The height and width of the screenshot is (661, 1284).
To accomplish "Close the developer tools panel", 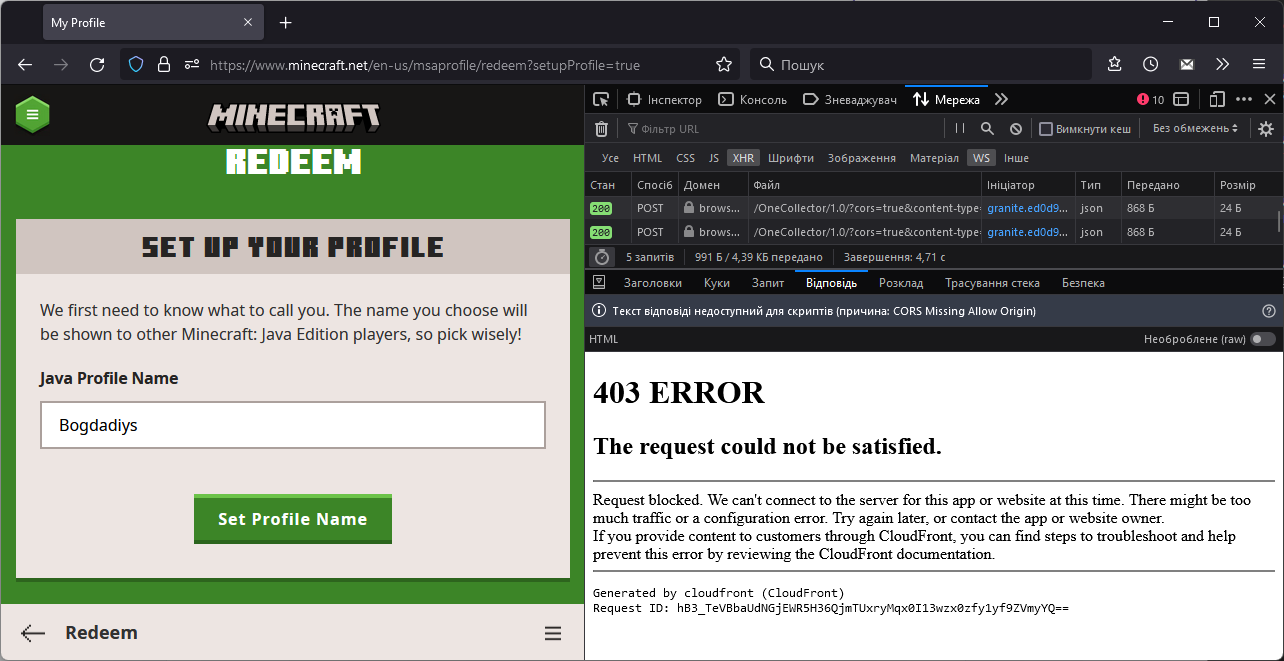I will 1270,99.
